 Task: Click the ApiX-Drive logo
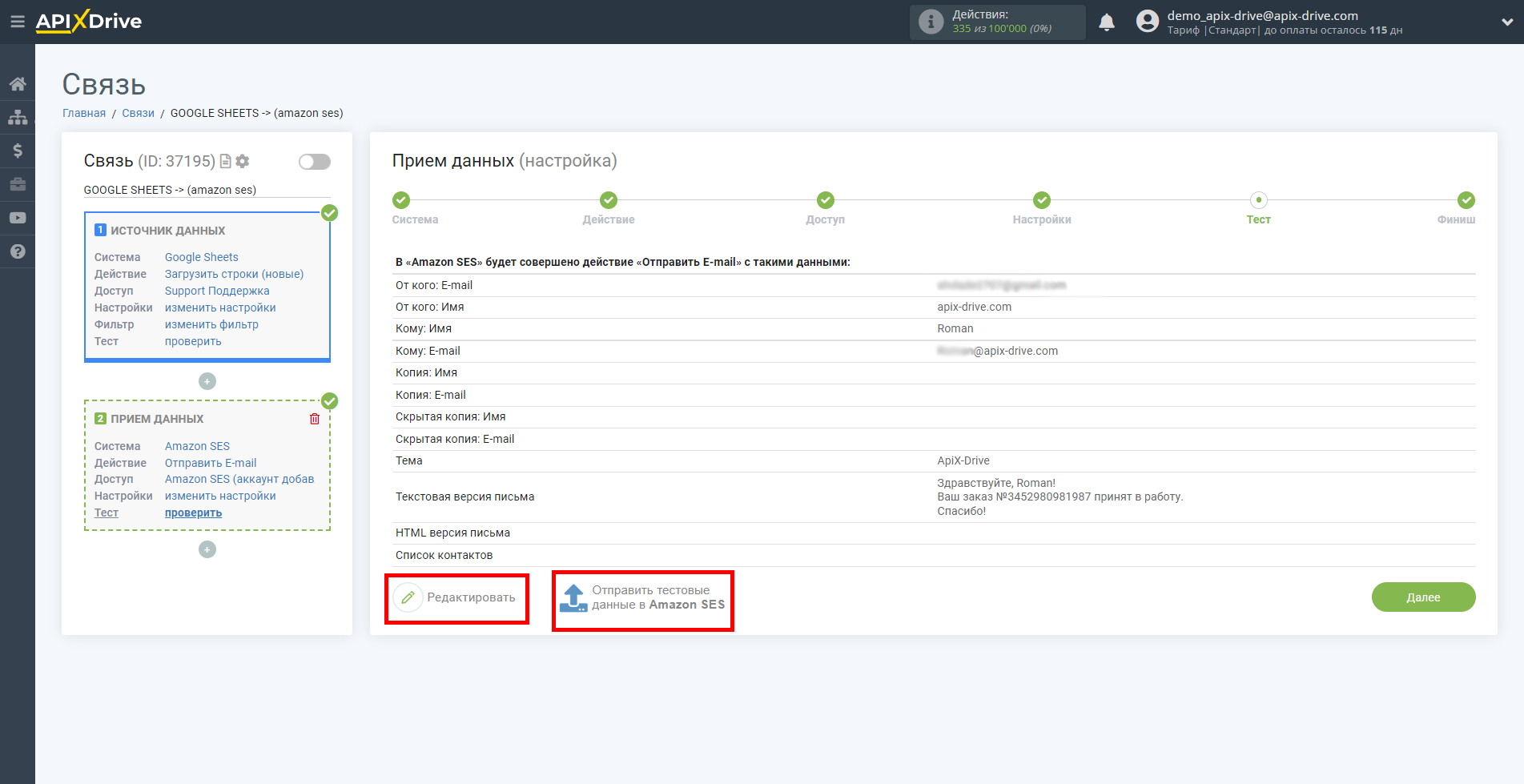[x=89, y=22]
